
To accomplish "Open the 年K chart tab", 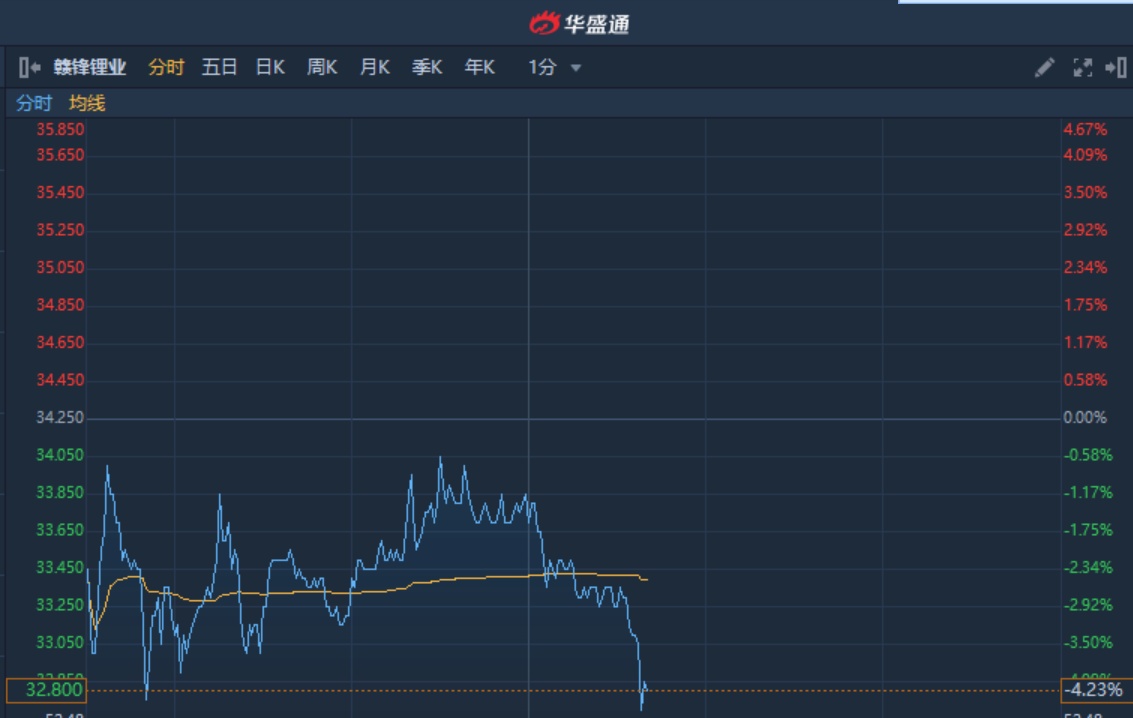I will click(480, 67).
